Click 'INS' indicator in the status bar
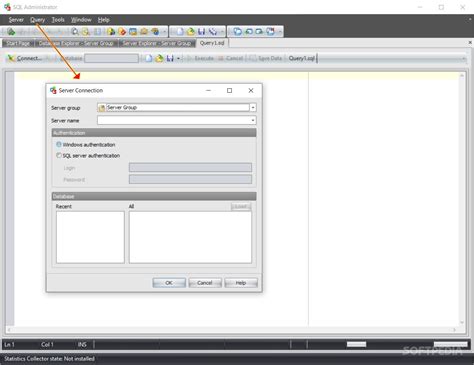The height and width of the screenshot is (365, 474). click(x=82, y=344)
